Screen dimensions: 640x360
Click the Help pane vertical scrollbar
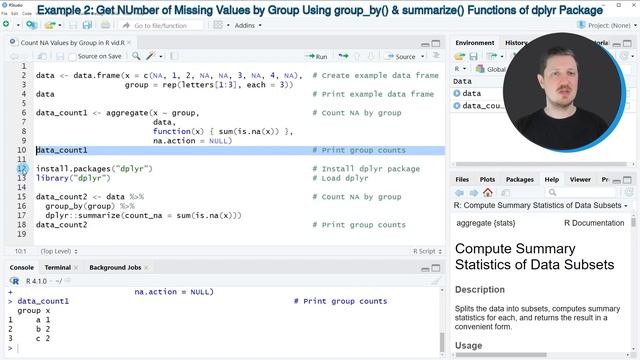click(633, 222)
